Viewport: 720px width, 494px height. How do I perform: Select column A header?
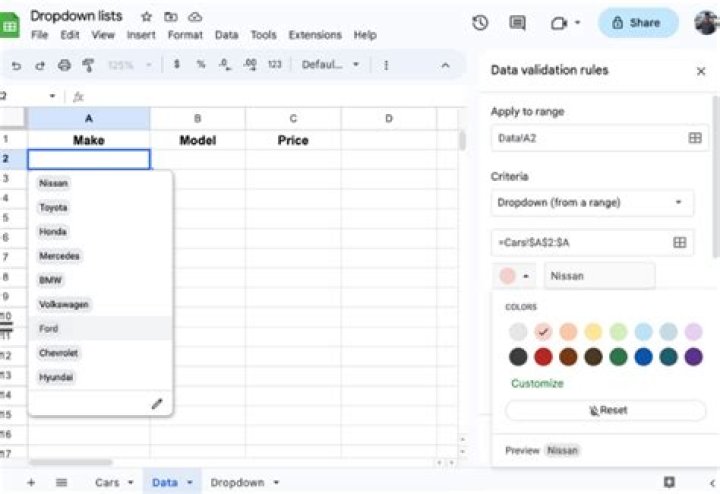coord(89,118)
